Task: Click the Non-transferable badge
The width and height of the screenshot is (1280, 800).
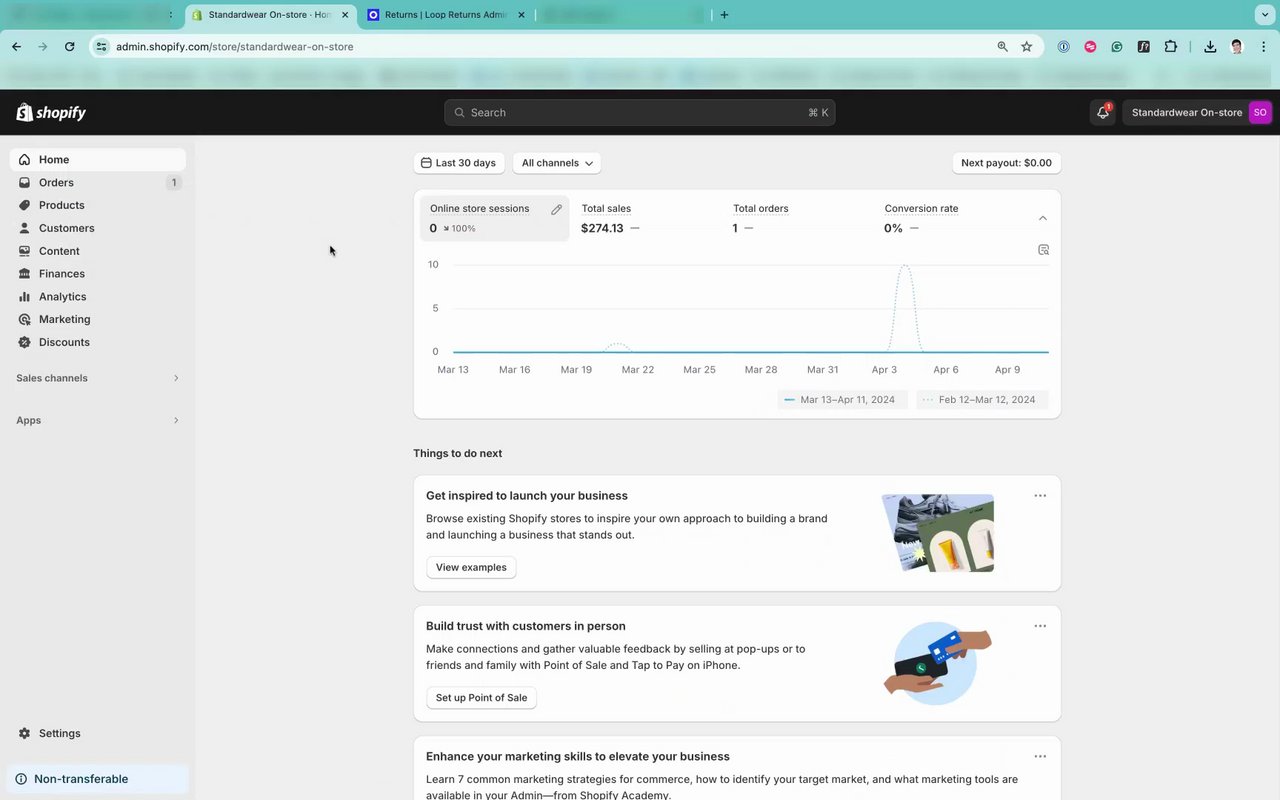Action: click(99, 779)
